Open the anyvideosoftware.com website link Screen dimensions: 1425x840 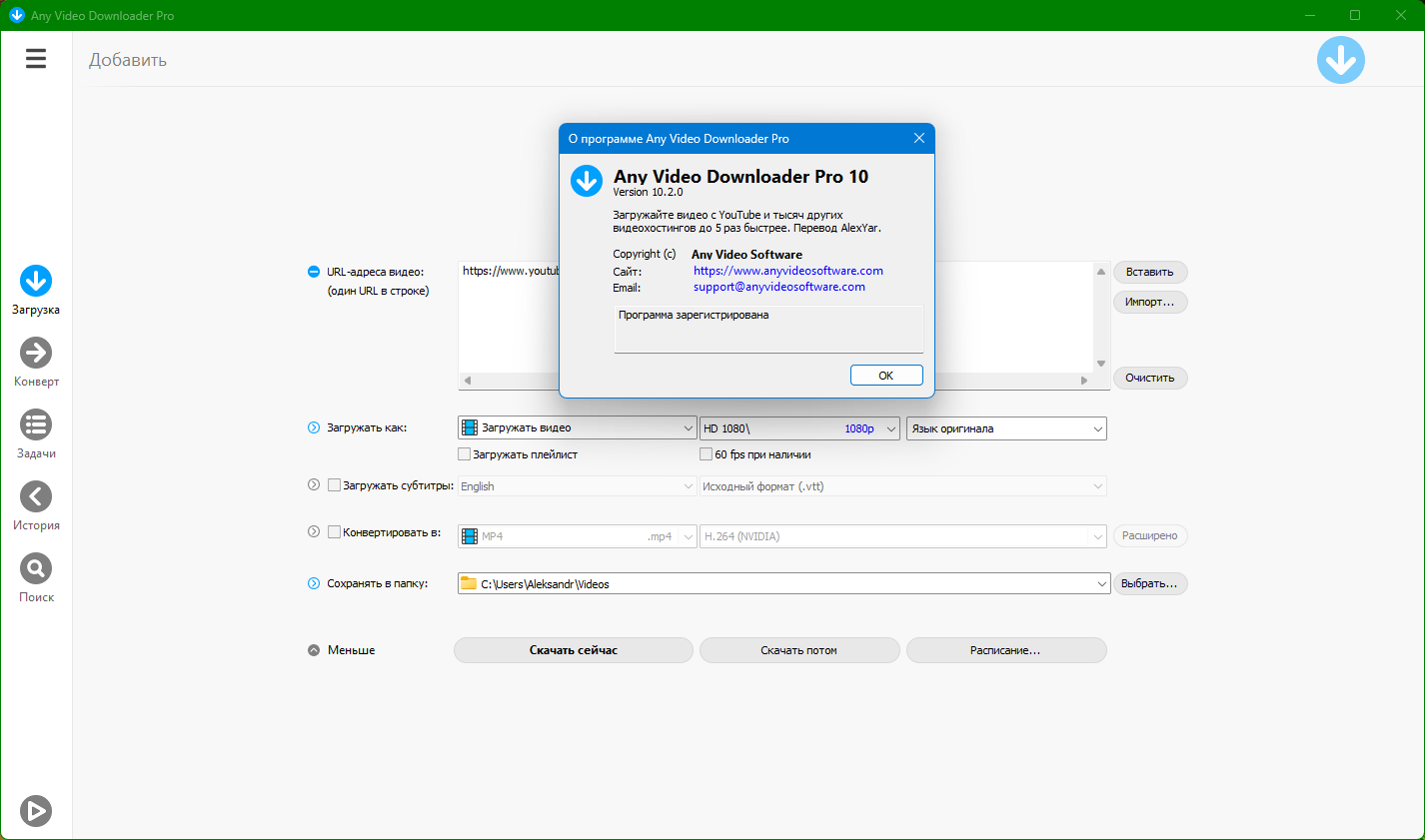[787, 271]
